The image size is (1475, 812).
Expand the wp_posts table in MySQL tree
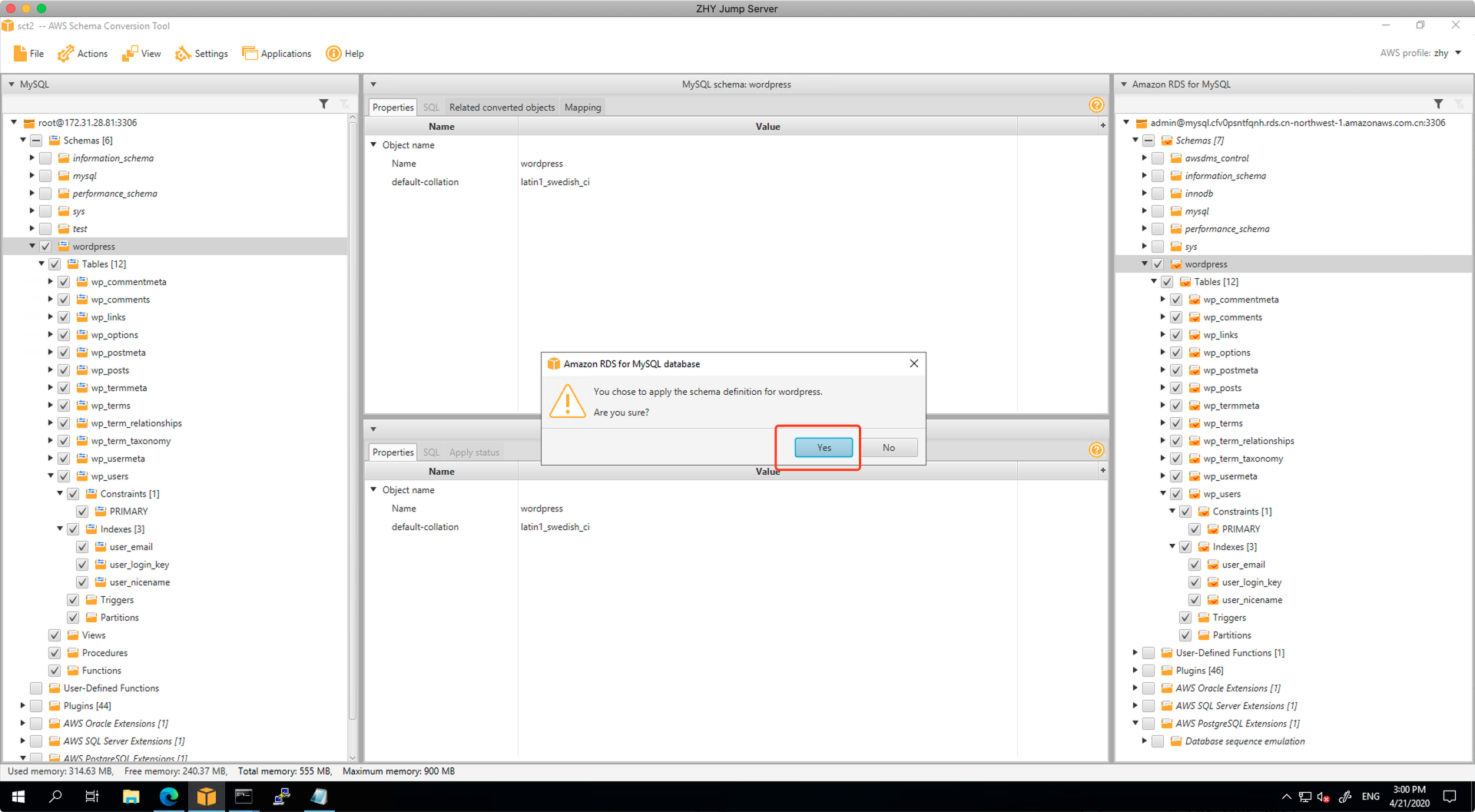51,370
